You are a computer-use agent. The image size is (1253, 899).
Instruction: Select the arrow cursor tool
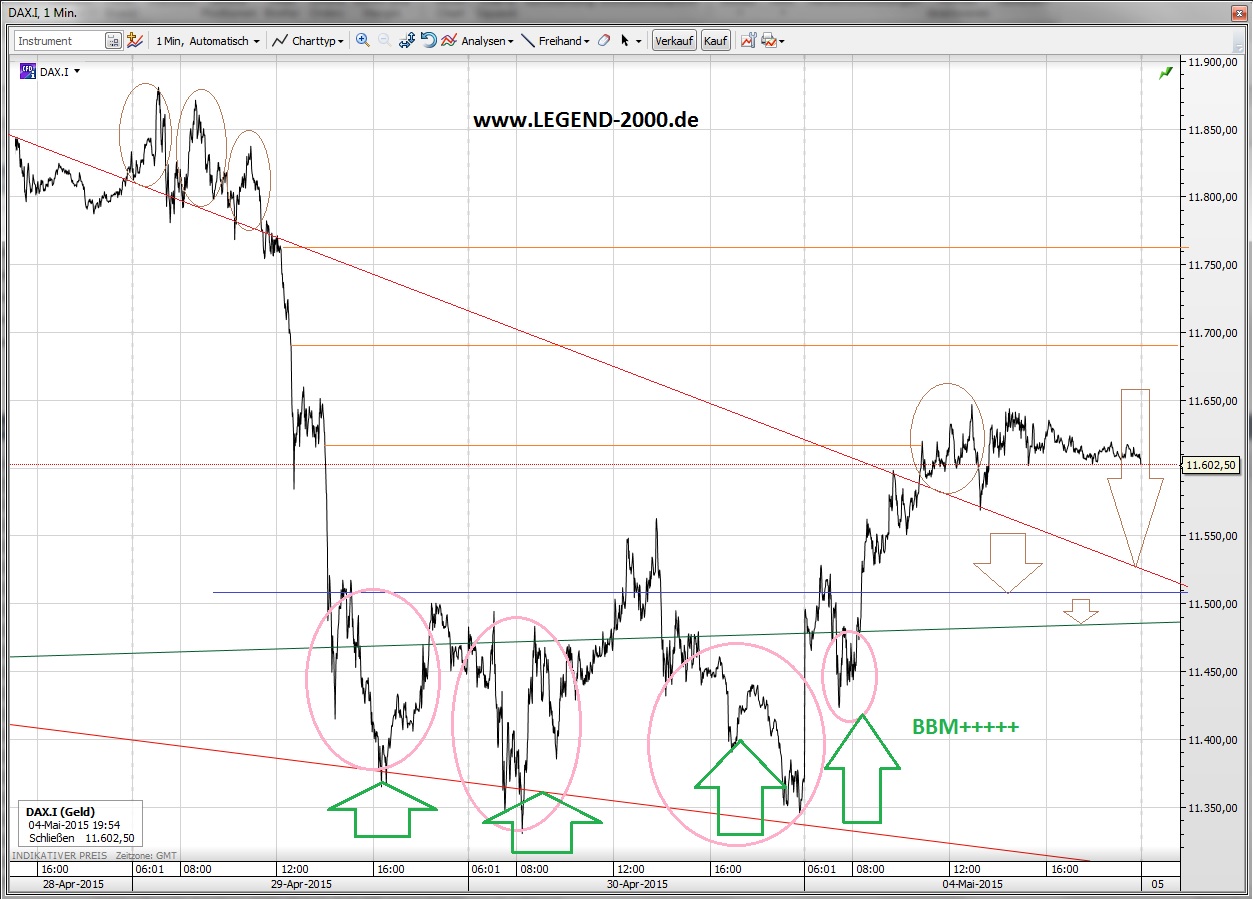click(625, 41)
